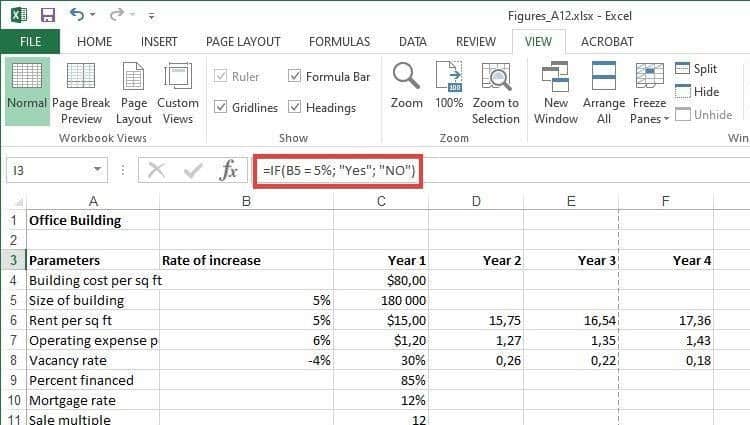Confirm formula entry with checkmark icon
750x425 pixels.
(x=193, y=170)
